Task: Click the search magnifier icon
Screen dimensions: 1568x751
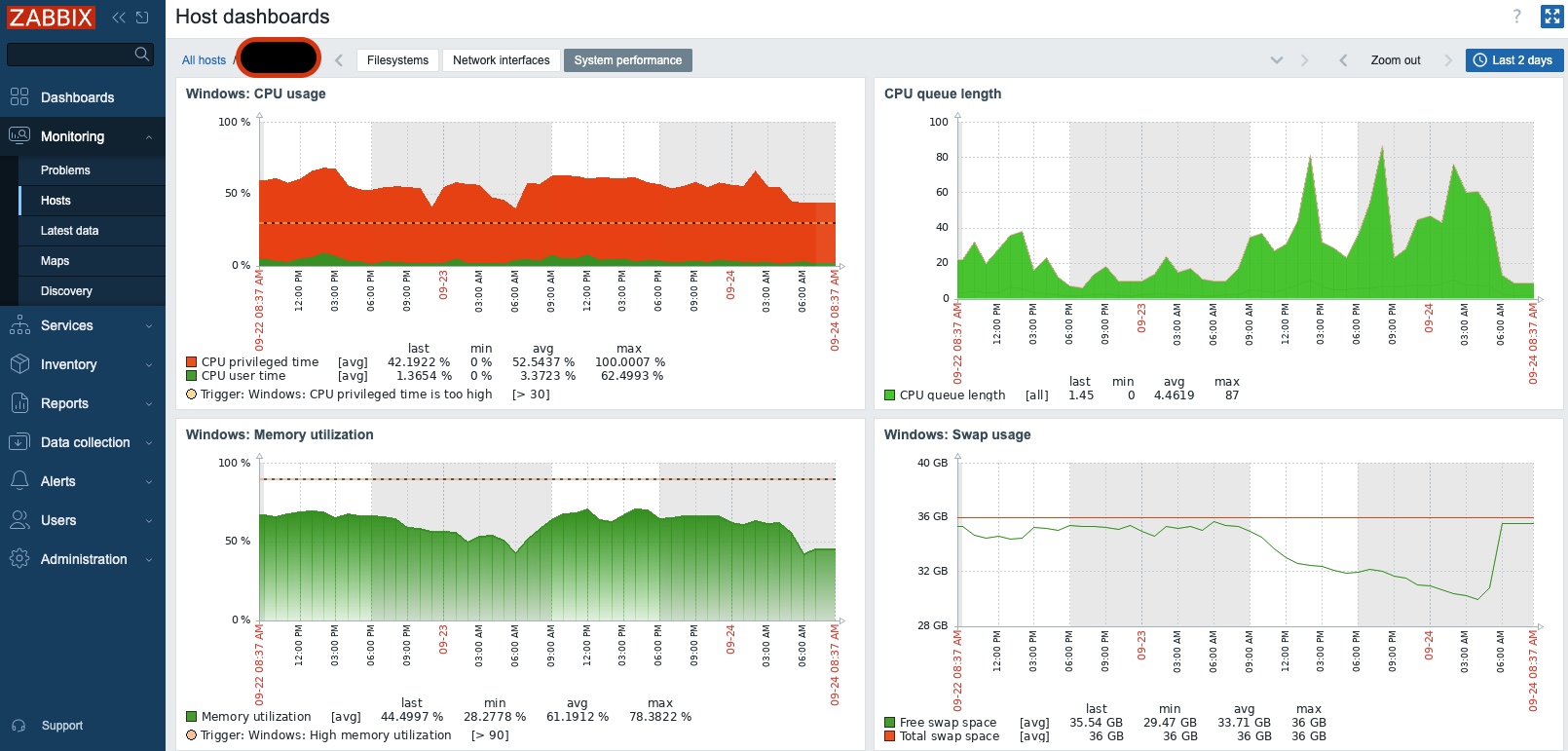Action: tap(142, 55)
